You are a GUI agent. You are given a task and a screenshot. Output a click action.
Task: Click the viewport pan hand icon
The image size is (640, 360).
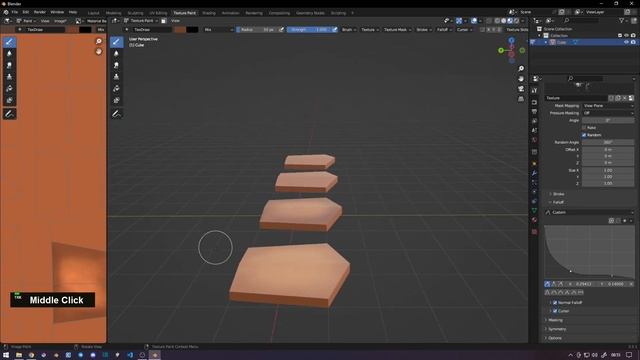(x=521, y=79)
